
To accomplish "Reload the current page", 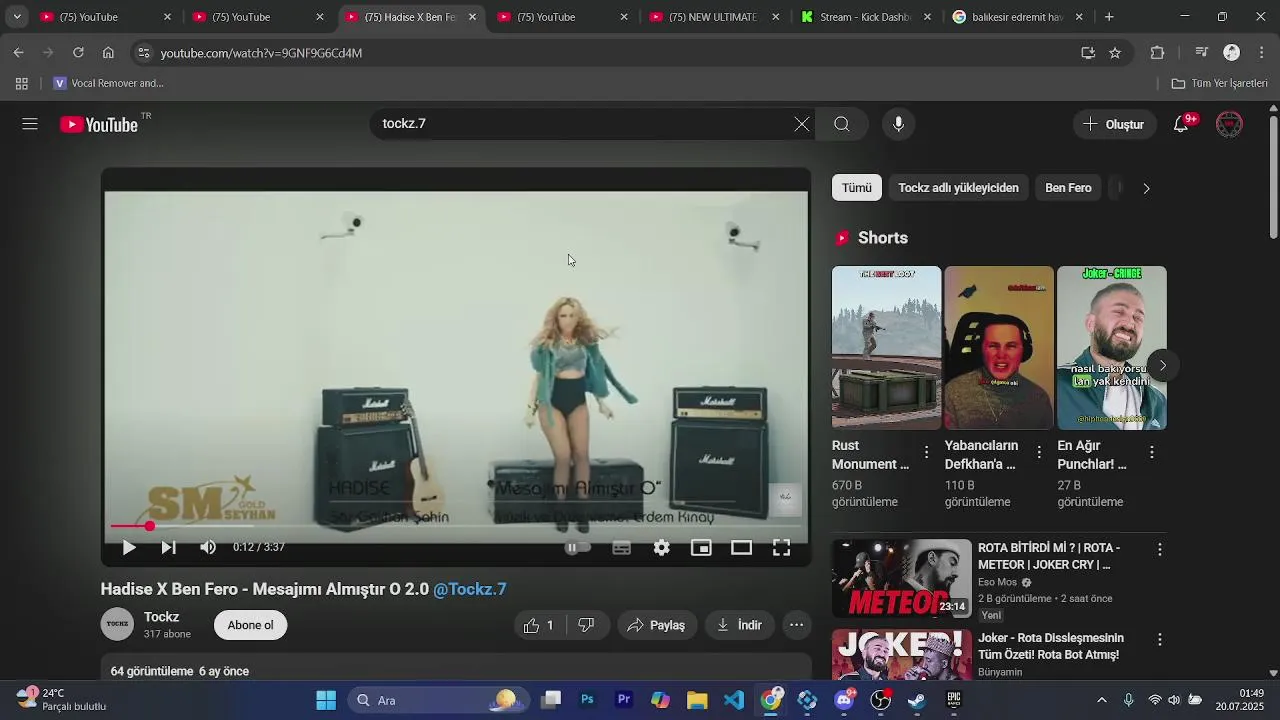I will (78, 53).
